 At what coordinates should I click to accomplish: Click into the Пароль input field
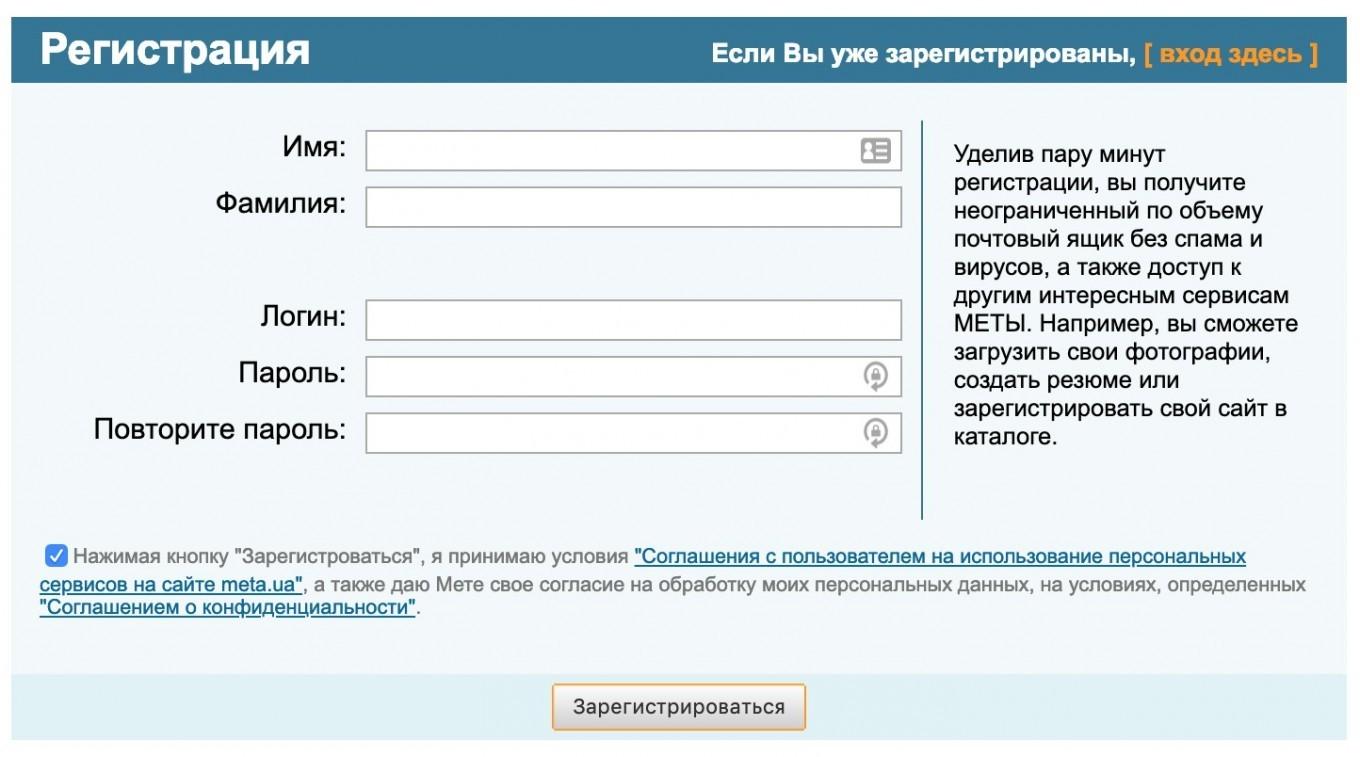(610, 376)
